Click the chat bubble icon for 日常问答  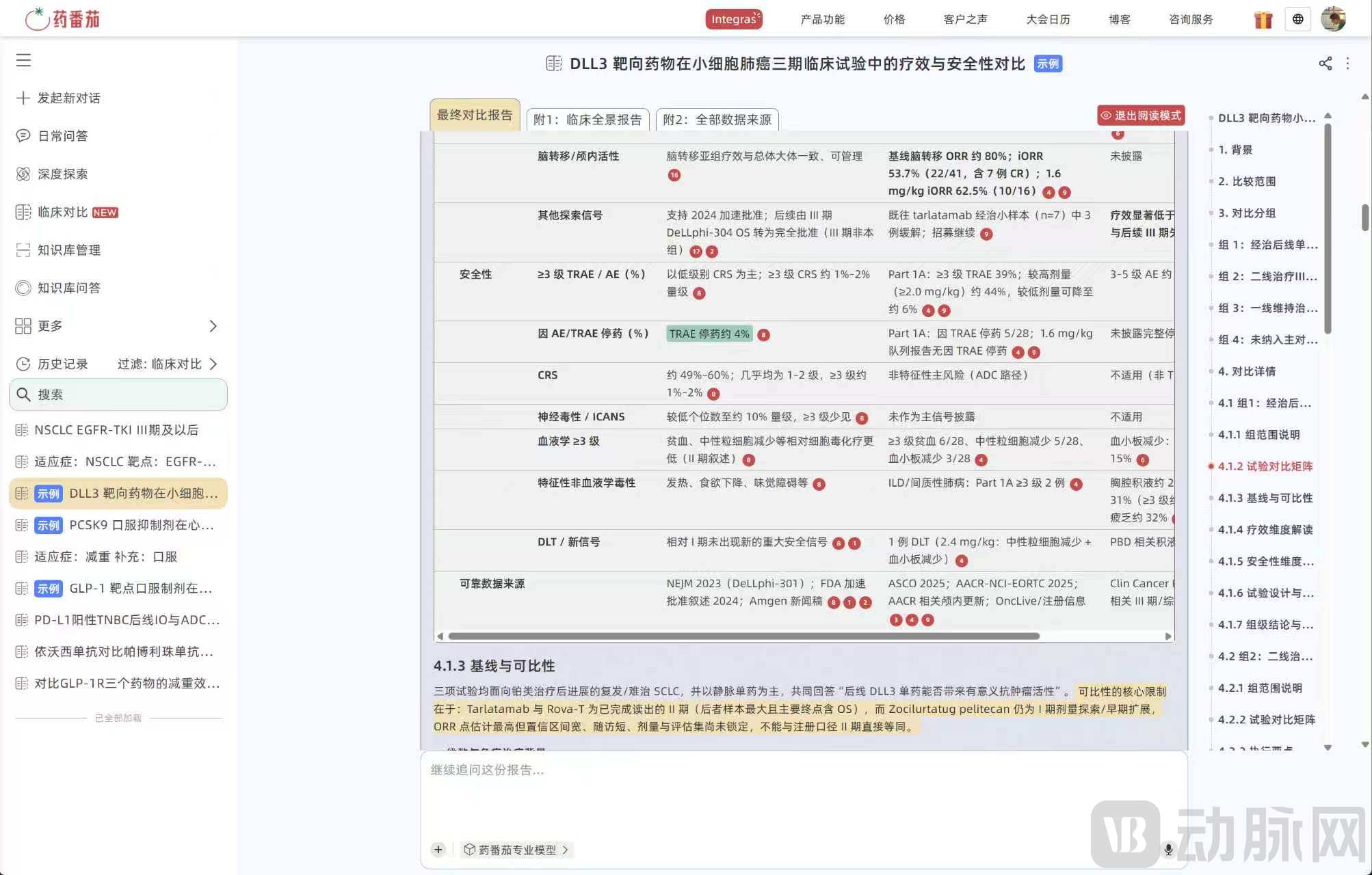tap(23, 136)
